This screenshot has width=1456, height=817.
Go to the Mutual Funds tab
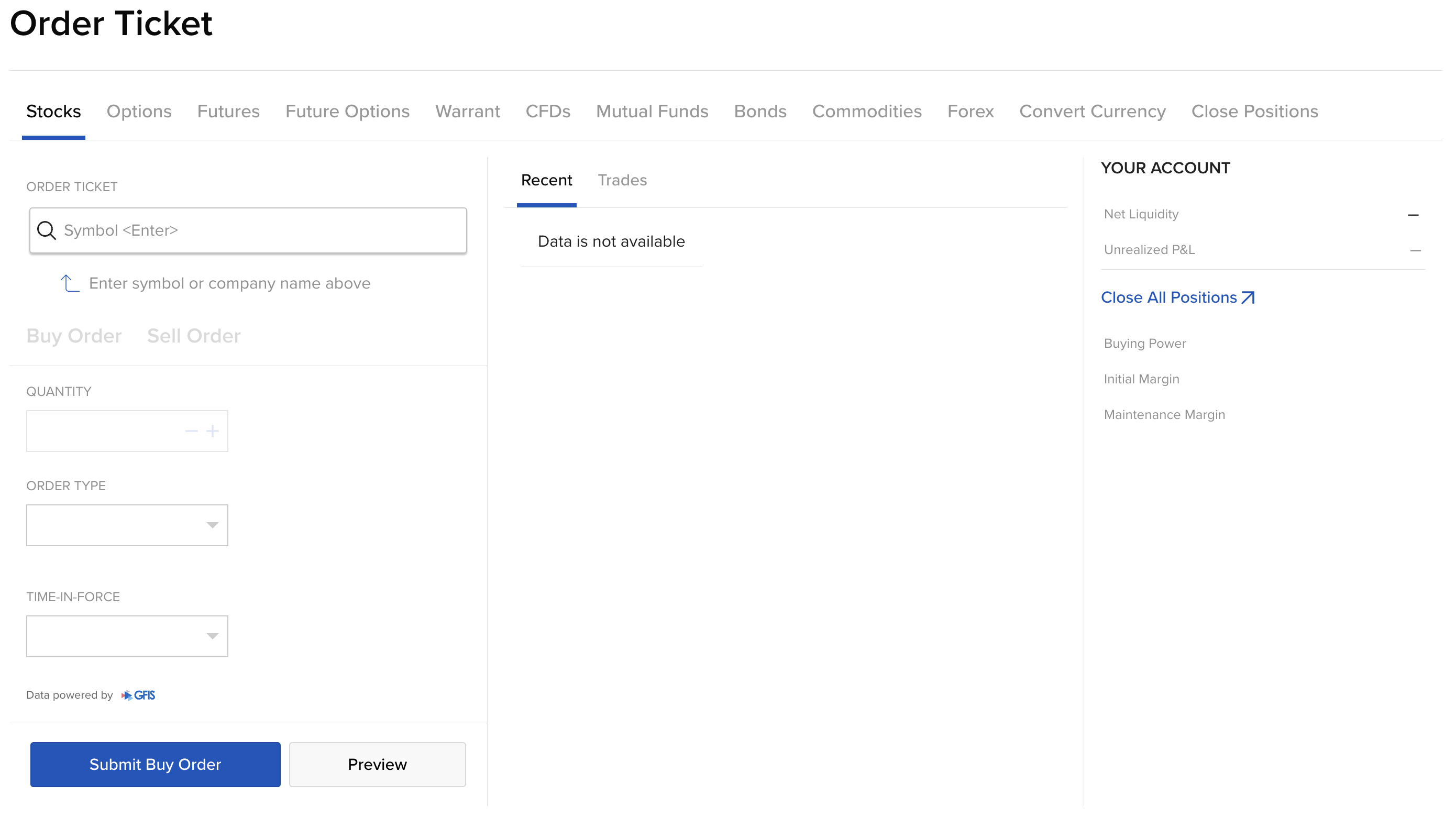coord(652,112)
